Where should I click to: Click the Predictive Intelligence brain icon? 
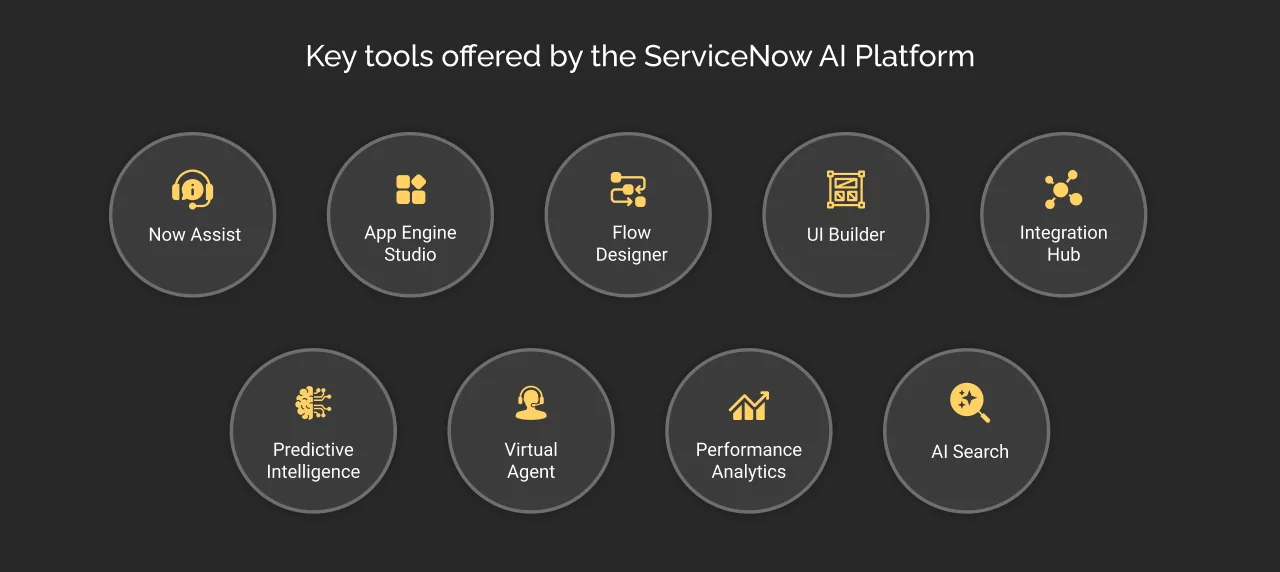coord(313,403)
